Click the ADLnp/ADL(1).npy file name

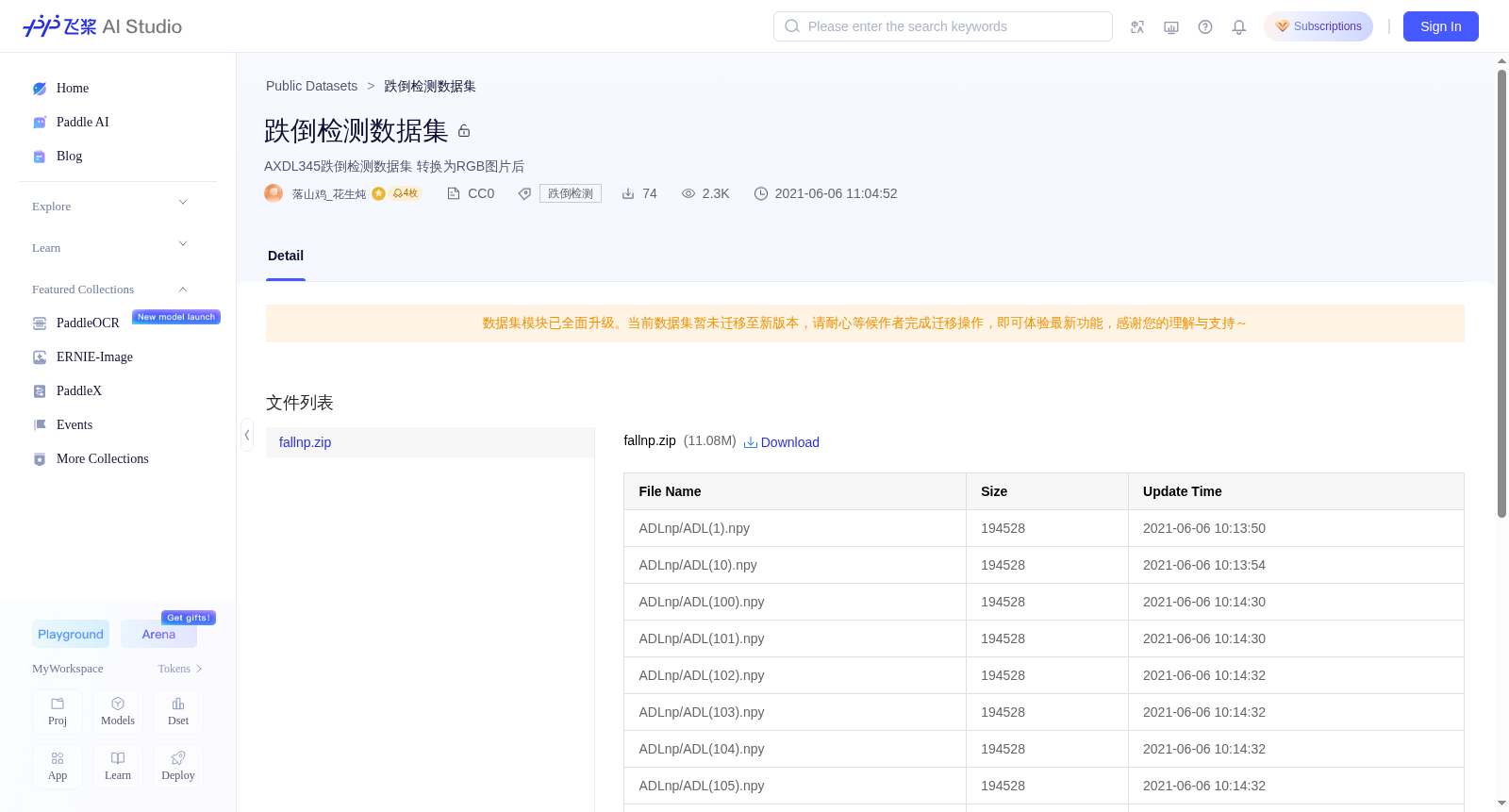(694, 528)
